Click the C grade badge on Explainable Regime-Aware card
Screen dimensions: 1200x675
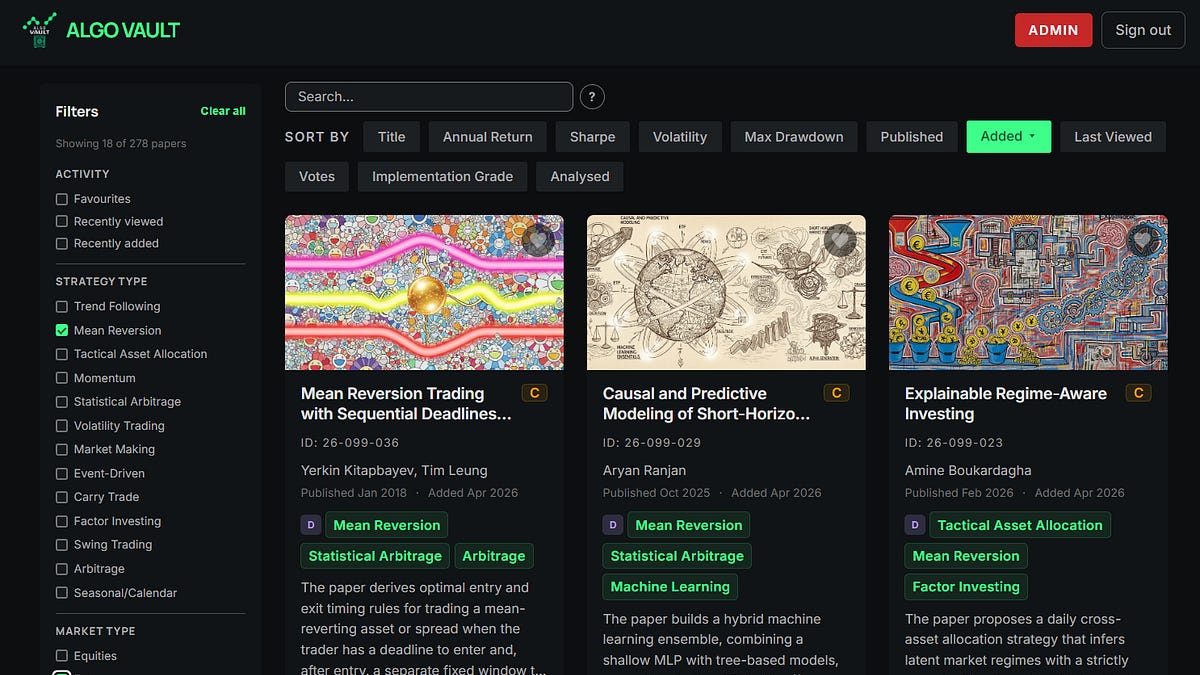pyautogui.click(x=1138, y=393)
